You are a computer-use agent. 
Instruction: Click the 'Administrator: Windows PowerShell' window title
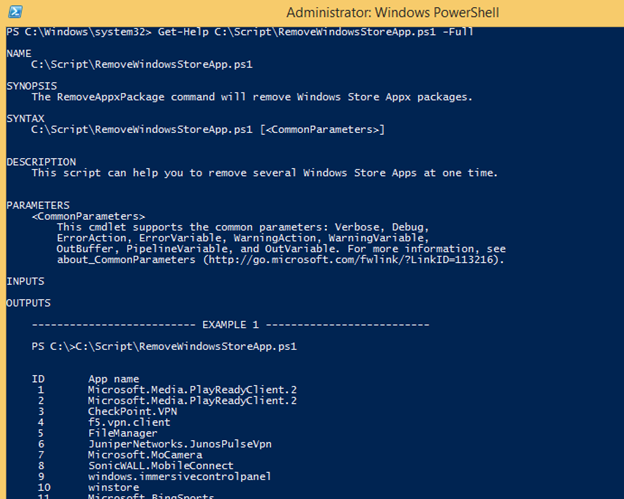tap(392, 13)
